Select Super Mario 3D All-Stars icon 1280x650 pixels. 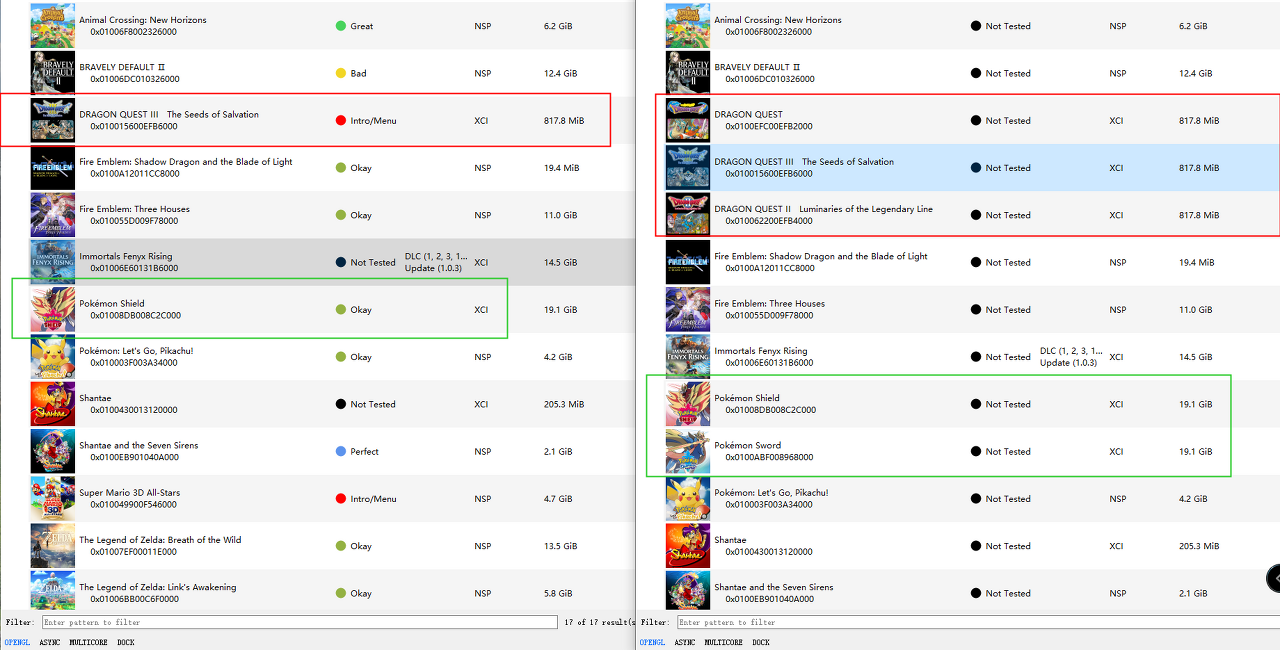point(52,499)
